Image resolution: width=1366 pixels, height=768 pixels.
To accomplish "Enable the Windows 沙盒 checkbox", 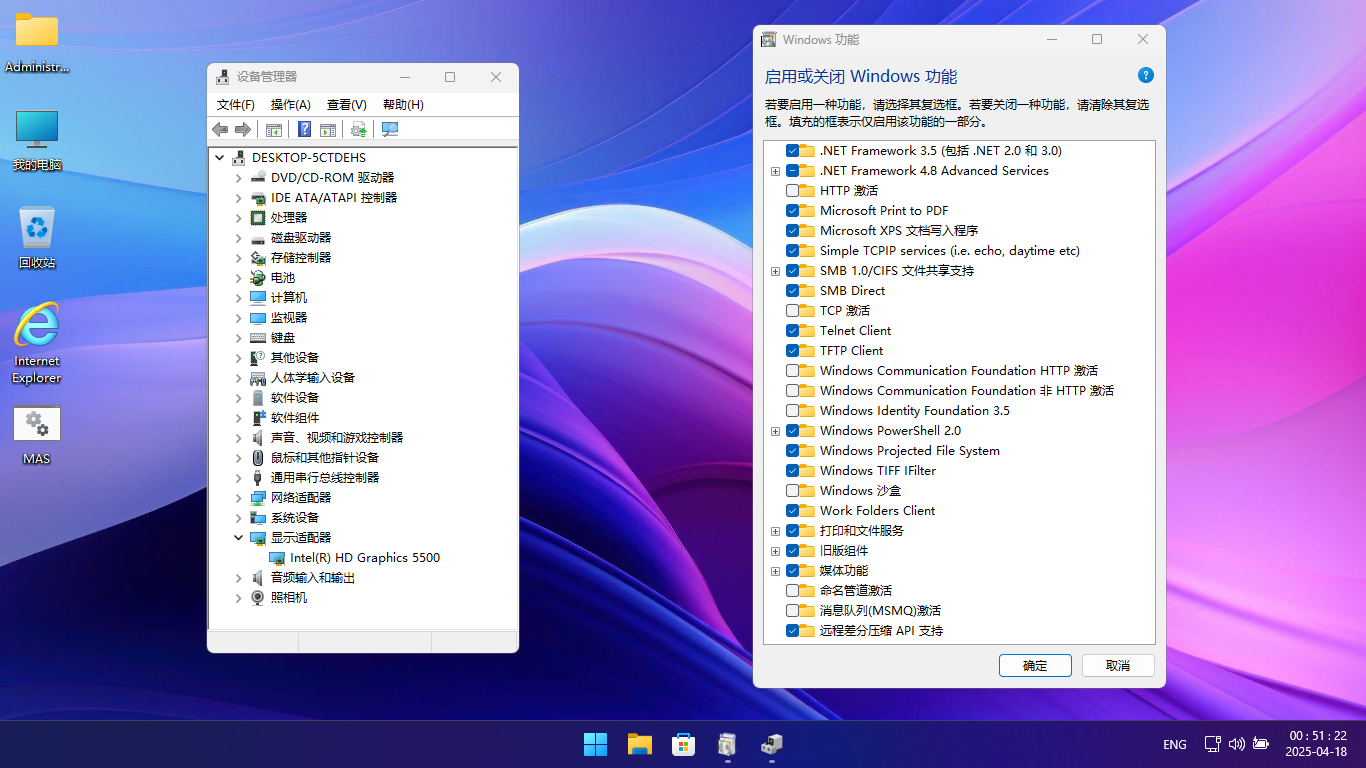I will tap(792, 490).
